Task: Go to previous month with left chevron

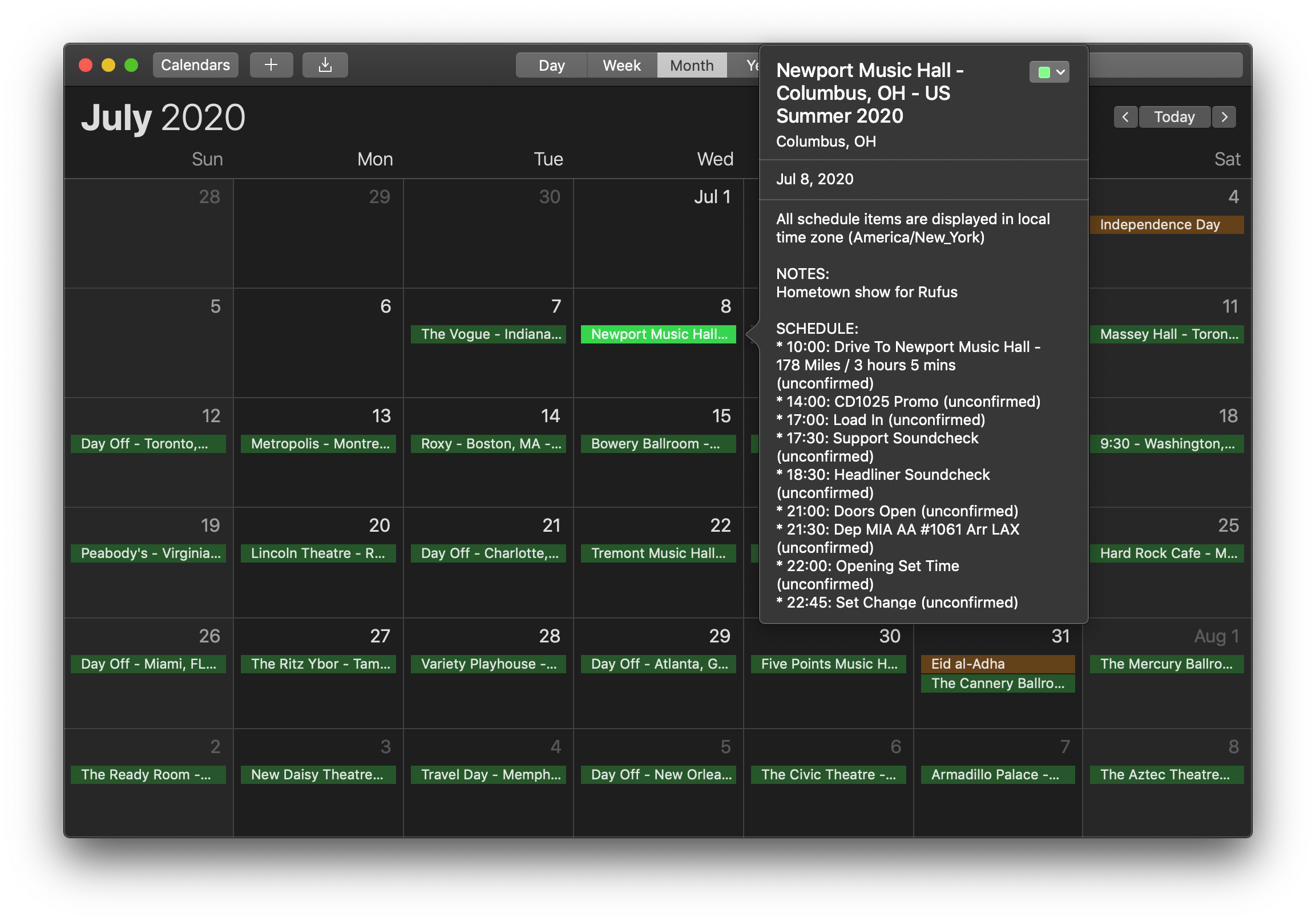Action: [x=1125, y=117]
